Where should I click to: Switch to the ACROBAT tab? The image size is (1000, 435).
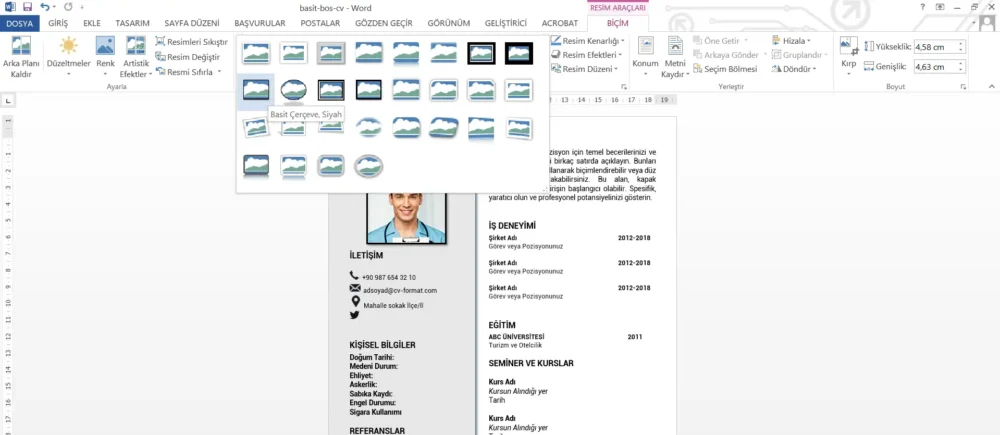(x=559, y=23)
